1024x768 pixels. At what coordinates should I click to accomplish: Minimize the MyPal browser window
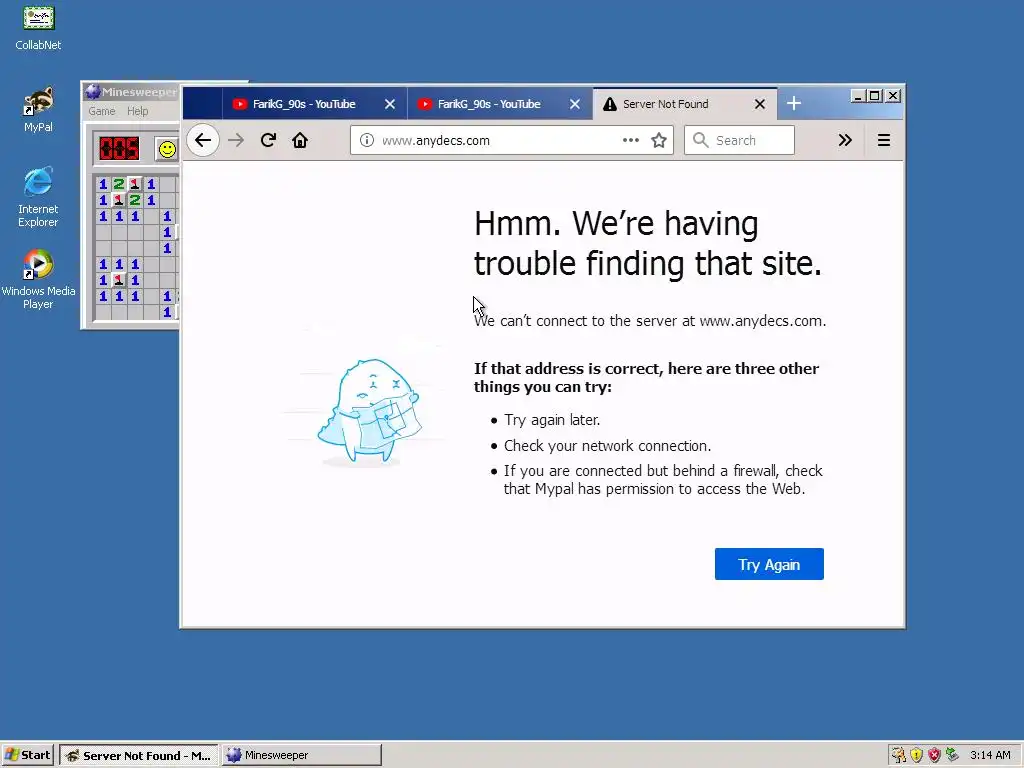pos(859,96)
